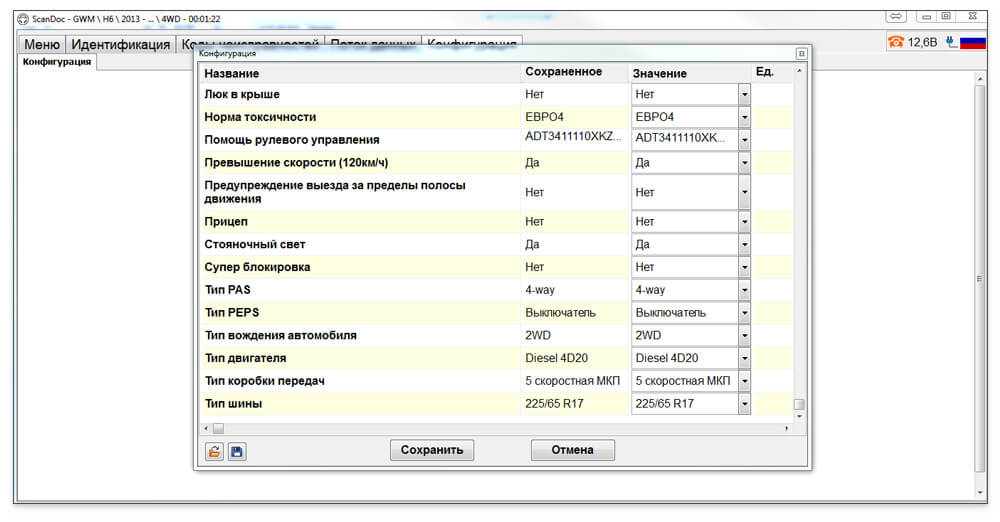
Task: Click the dialog horizontal scrollbar thumb
Action: (218, 428)
